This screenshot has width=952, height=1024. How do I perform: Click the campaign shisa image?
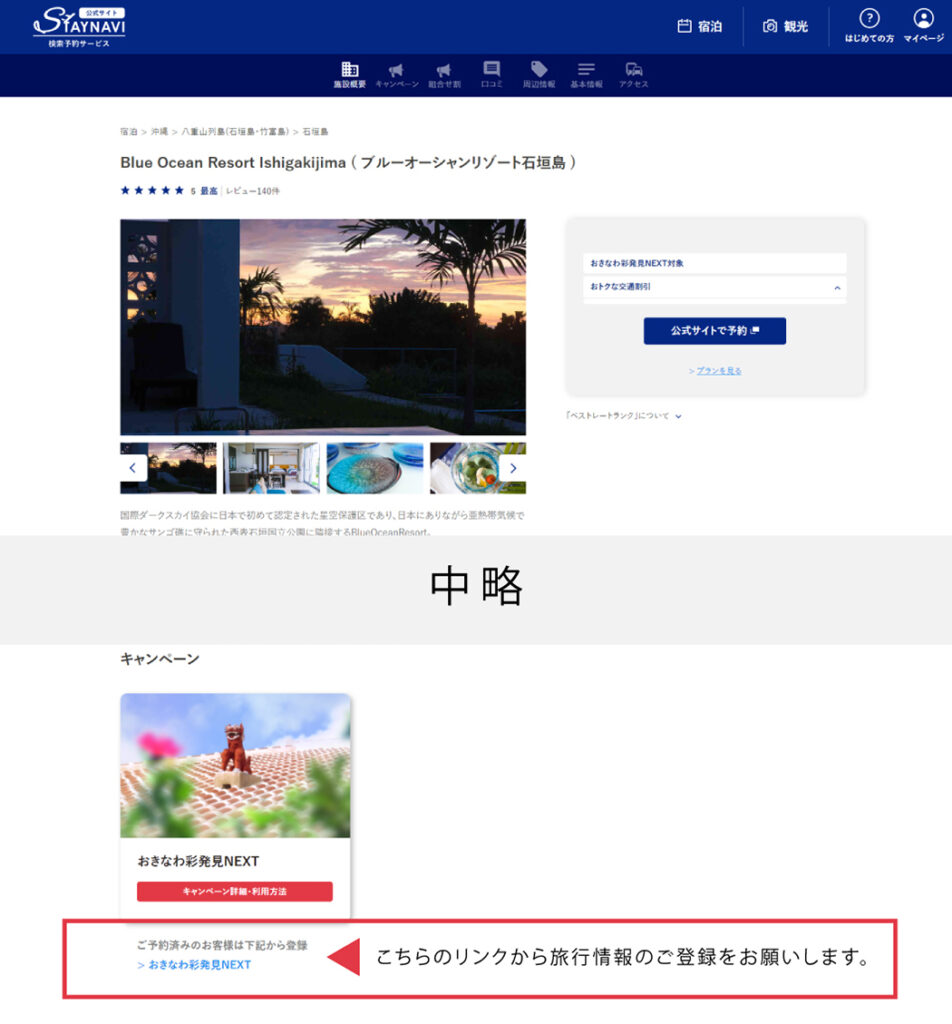click(x=235, y=765)
